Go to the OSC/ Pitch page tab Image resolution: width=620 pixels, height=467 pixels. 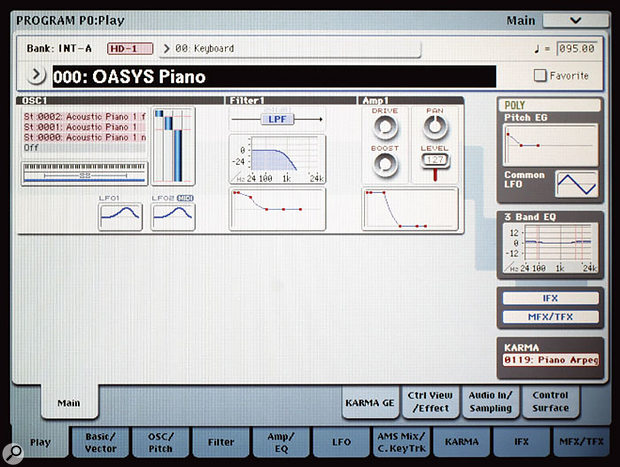tap(161, 442)
